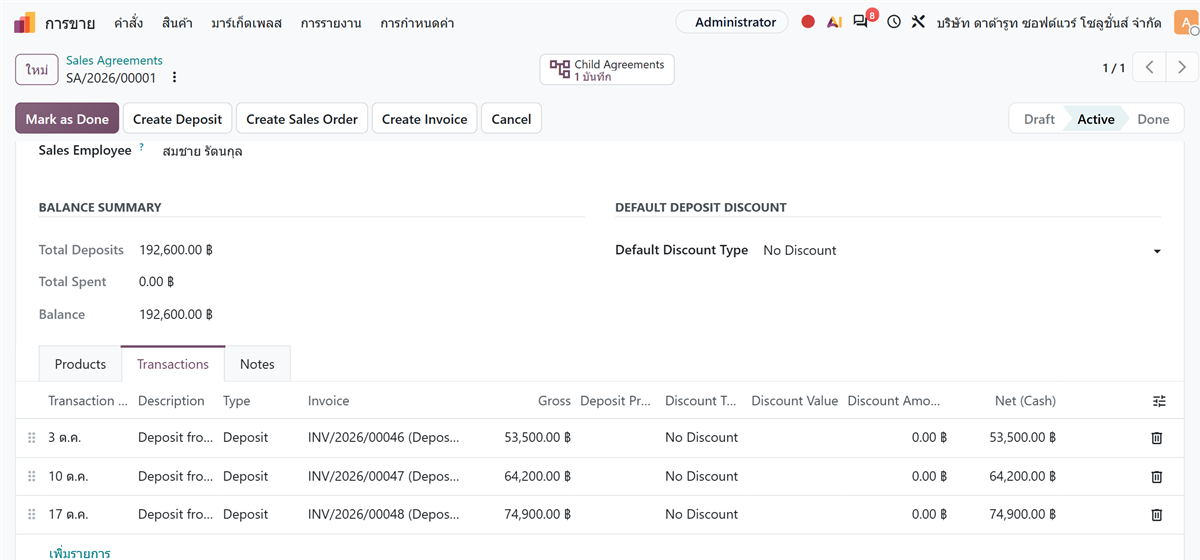1200x560 pixels.
Task: Click Create Deposit button
Action: coord(177,119)
